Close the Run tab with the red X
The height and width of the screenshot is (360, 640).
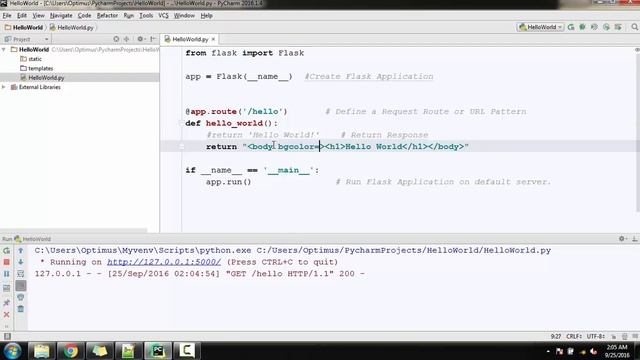coord(7,314)
